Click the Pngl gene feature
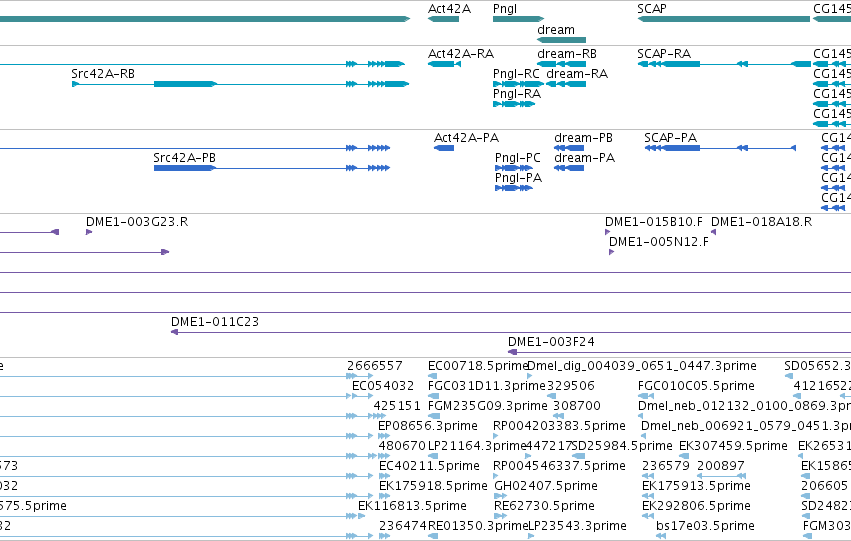This screenshot has height=541, width=851. [518, 19]
